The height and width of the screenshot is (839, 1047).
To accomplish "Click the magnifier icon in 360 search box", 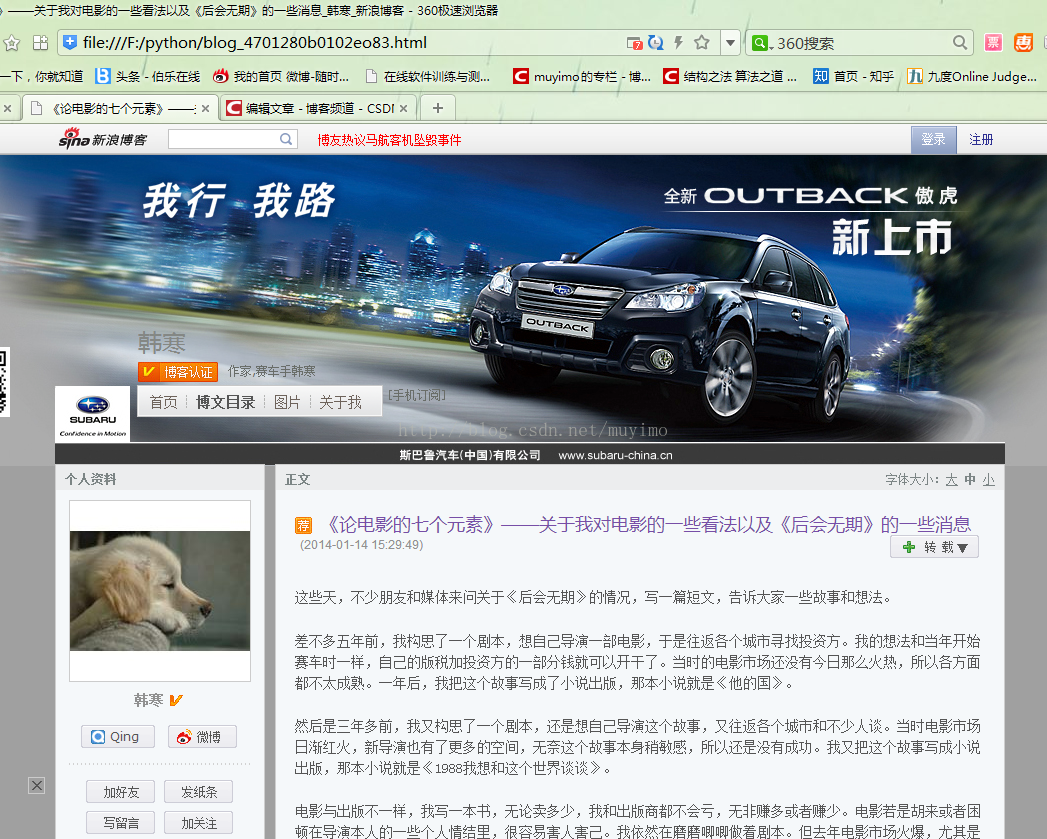I will [x=960, y=43].
